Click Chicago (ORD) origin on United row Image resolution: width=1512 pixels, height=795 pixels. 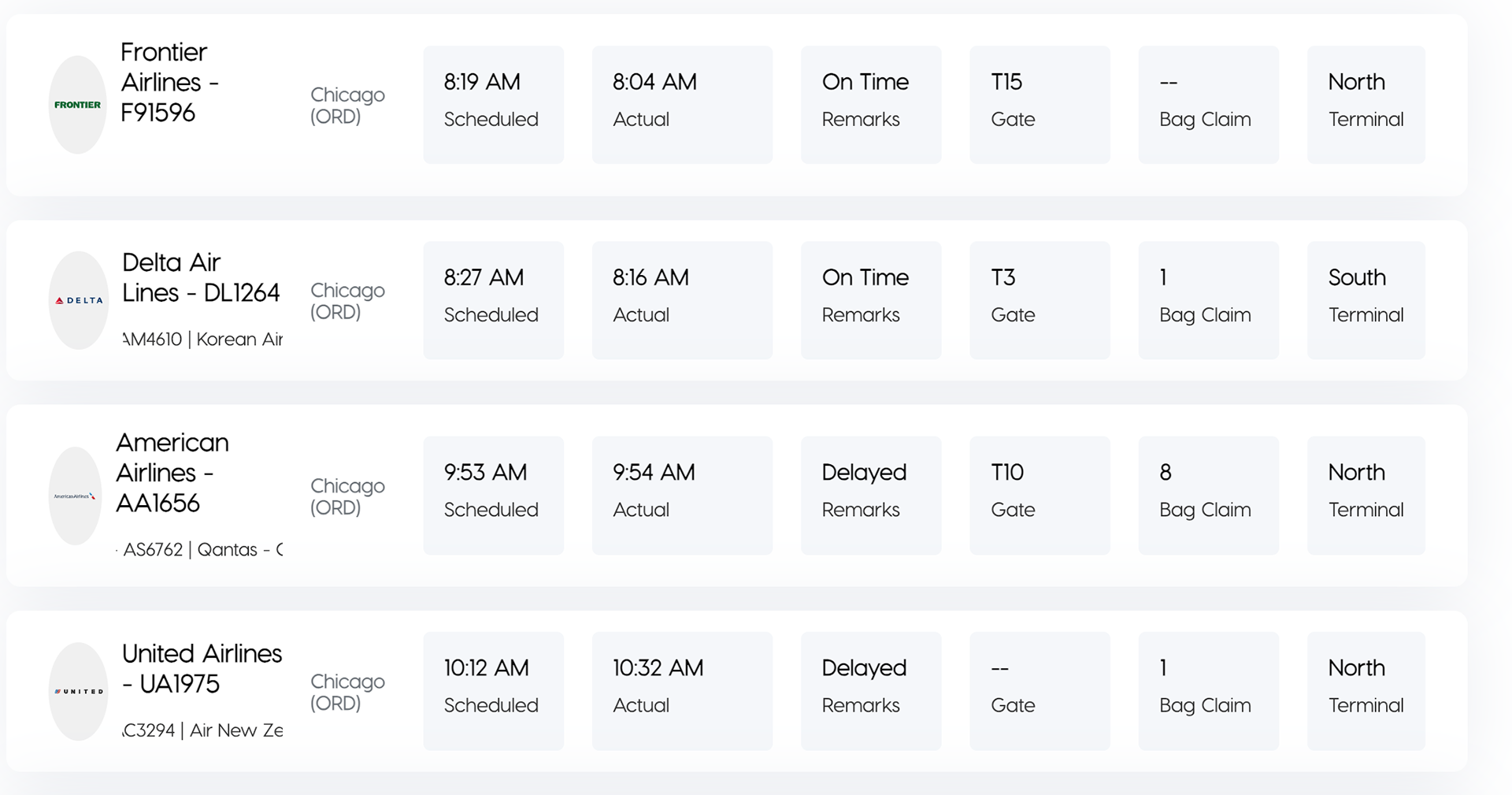[x=347, y=692]
